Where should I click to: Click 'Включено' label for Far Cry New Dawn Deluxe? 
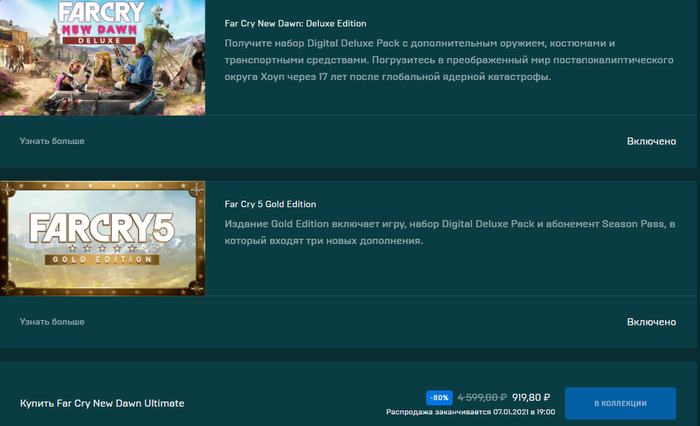[x=651, y=141]
